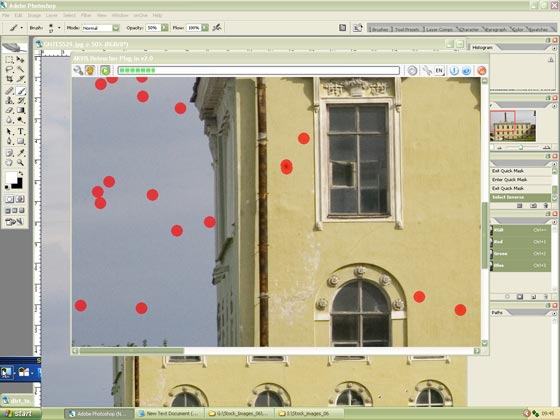The image size is (560, 420).
Task: Reset default foreground and background colors
Action: [8, 187]
